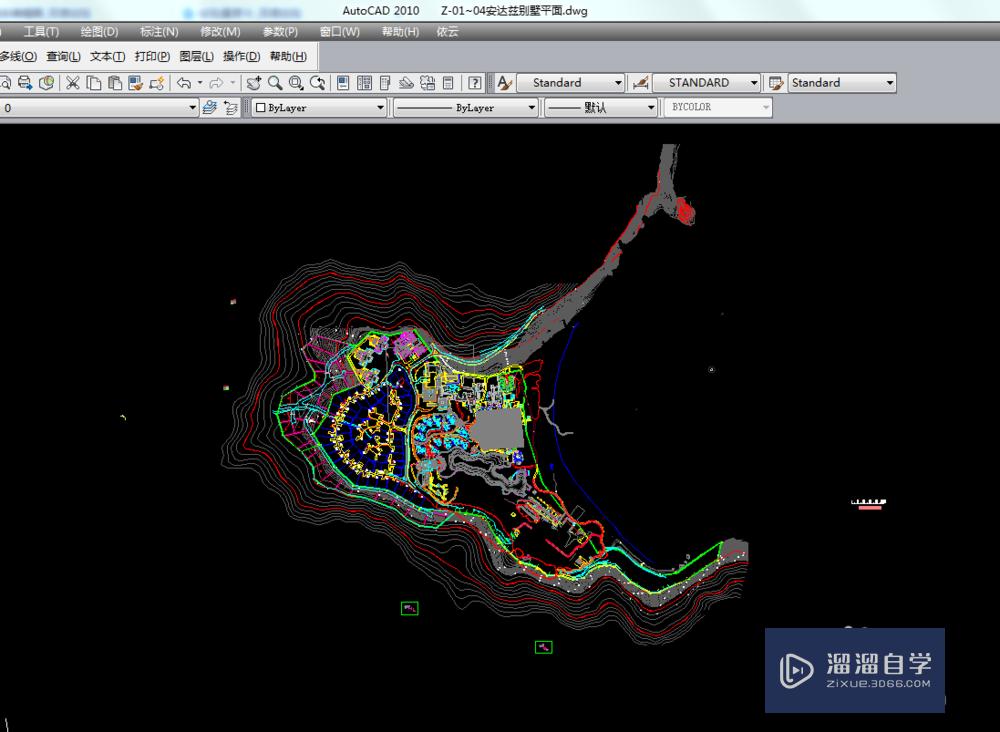Open the Text Style manager icon
The height and width of the screenshot is (732, 1000).
(x=504, y=83)
